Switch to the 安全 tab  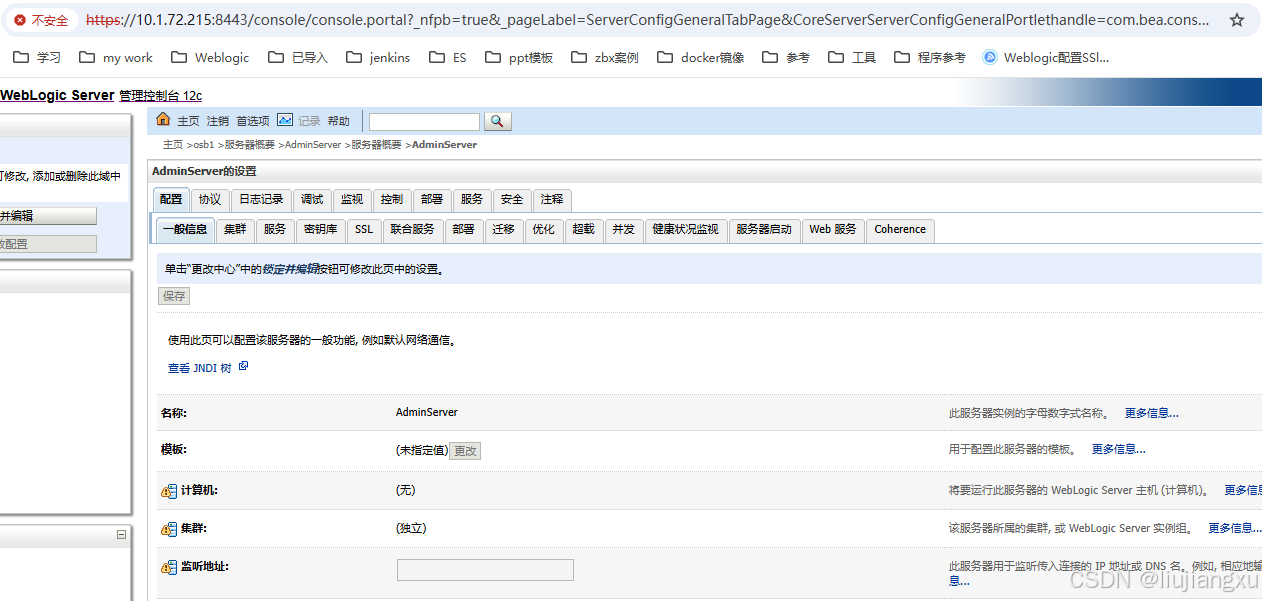tap(512, 199)
